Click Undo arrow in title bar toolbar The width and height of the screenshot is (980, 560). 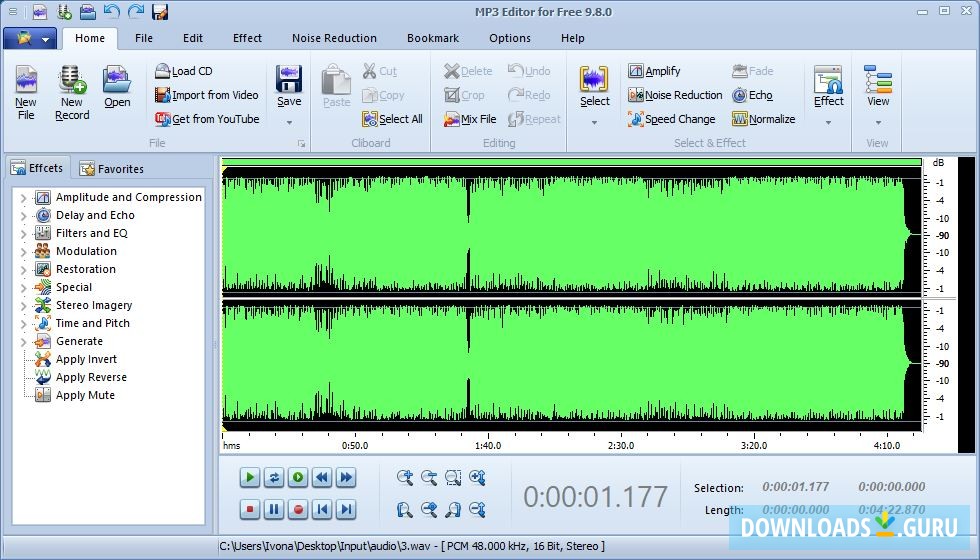point(111,11)
